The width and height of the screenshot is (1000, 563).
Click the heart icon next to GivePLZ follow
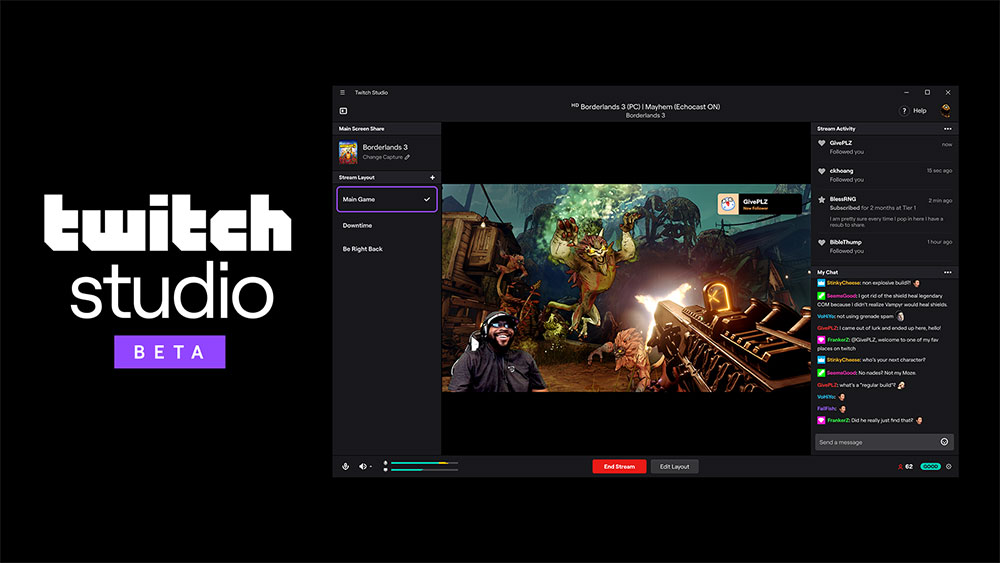[x=821, y=143]
